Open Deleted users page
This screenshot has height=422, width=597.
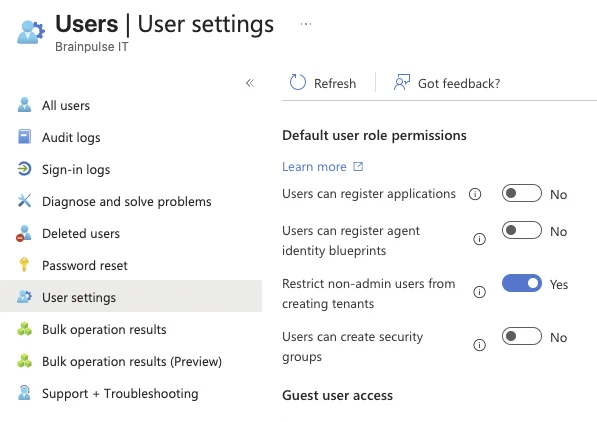click(x=131, y=233)
